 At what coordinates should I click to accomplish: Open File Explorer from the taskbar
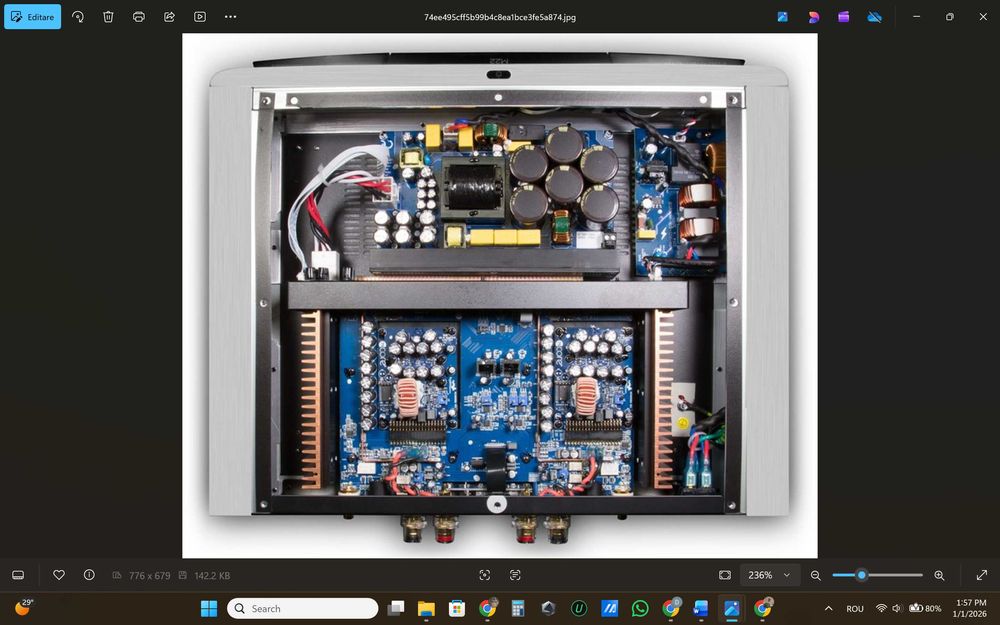426,608
